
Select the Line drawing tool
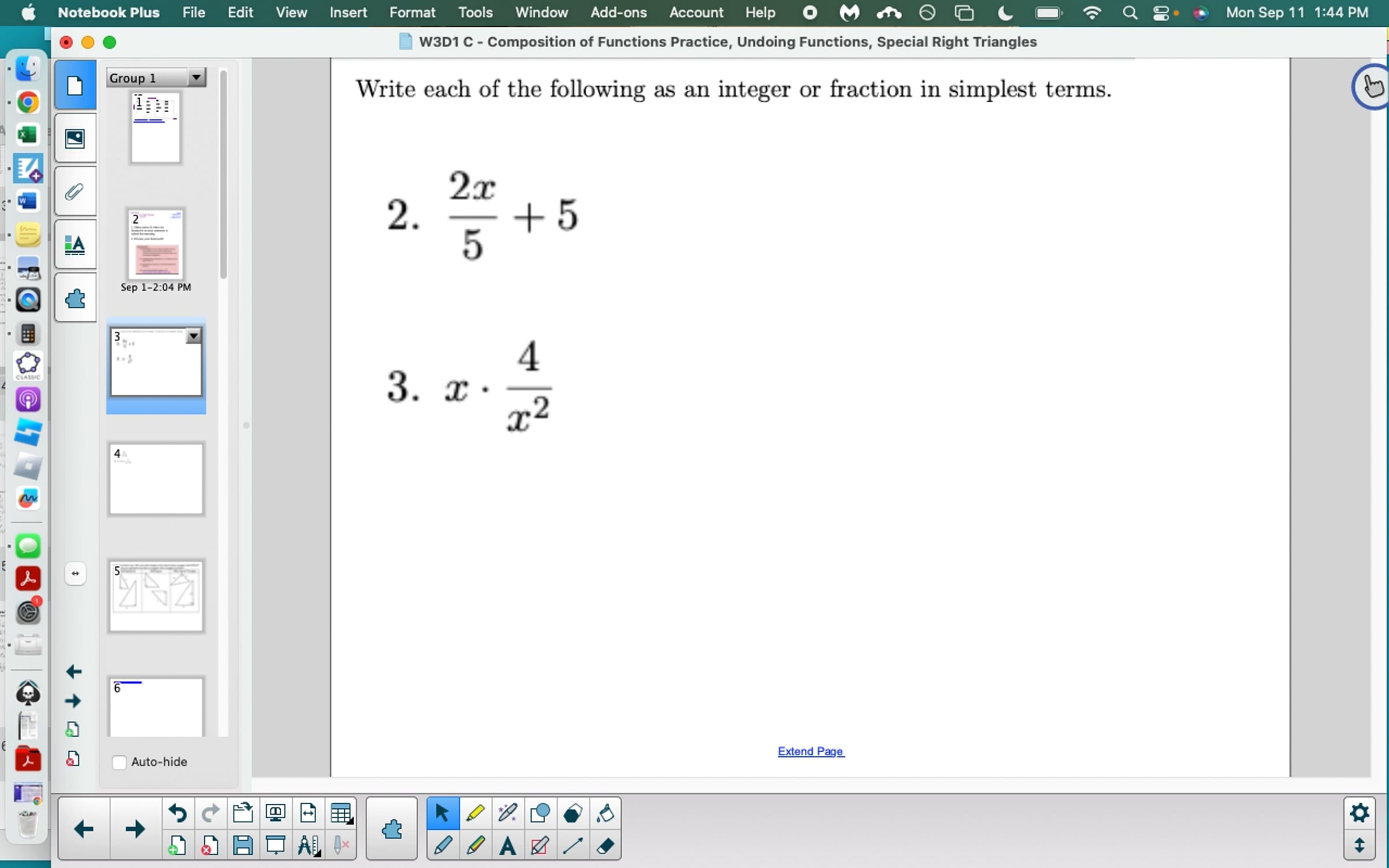(x=572, y=846)
